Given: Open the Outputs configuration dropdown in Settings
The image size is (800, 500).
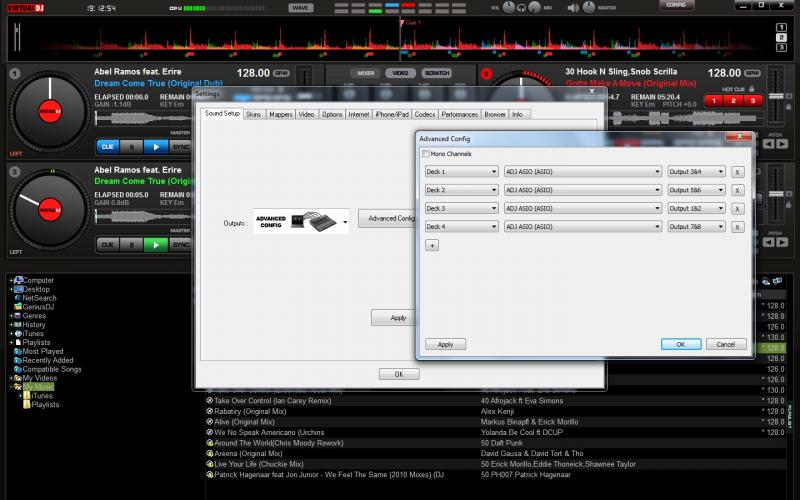Looking at the screenshot, I should [x=301, y=221].
